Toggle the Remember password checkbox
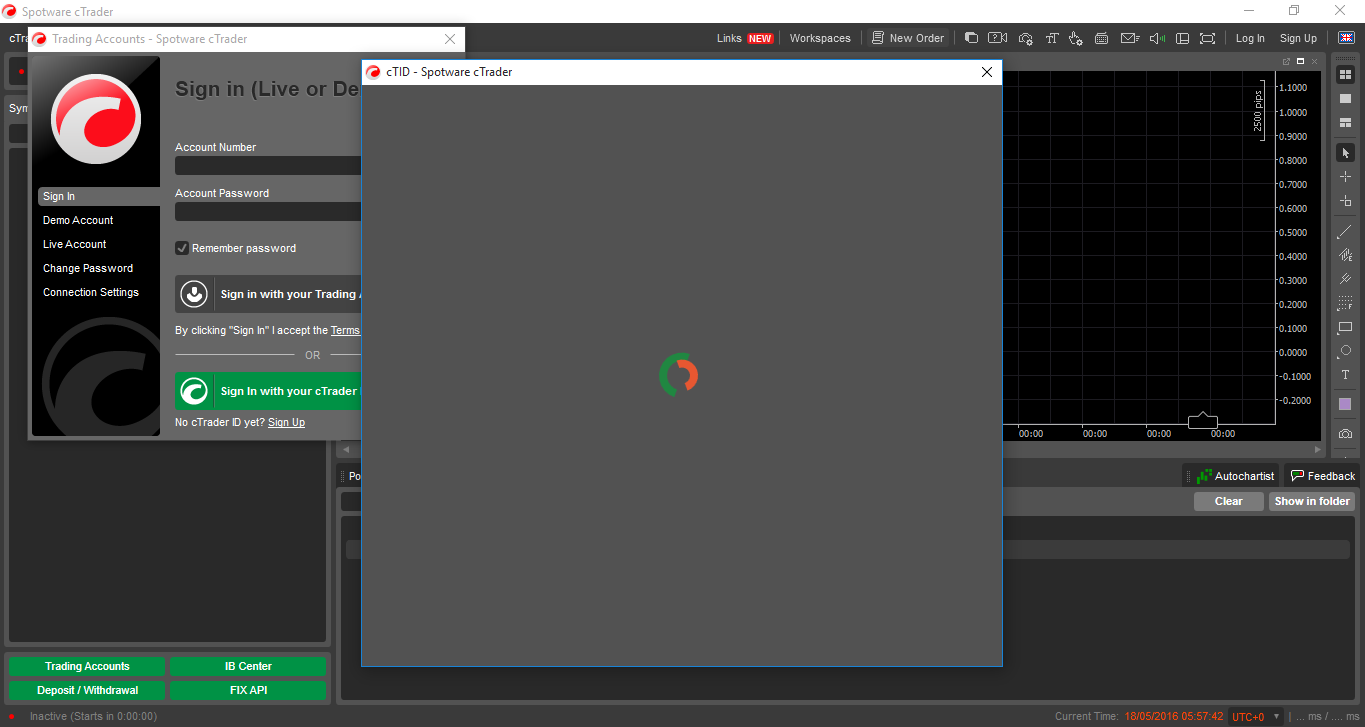Viewport: 1365px width, 727px height. [182, 248]
